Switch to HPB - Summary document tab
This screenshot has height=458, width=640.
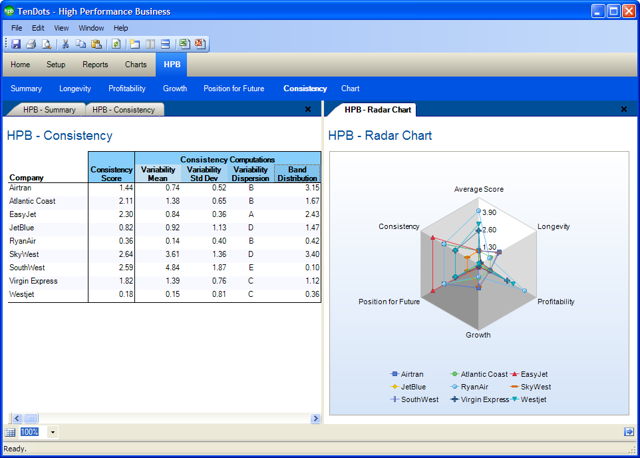pos(49,110)
